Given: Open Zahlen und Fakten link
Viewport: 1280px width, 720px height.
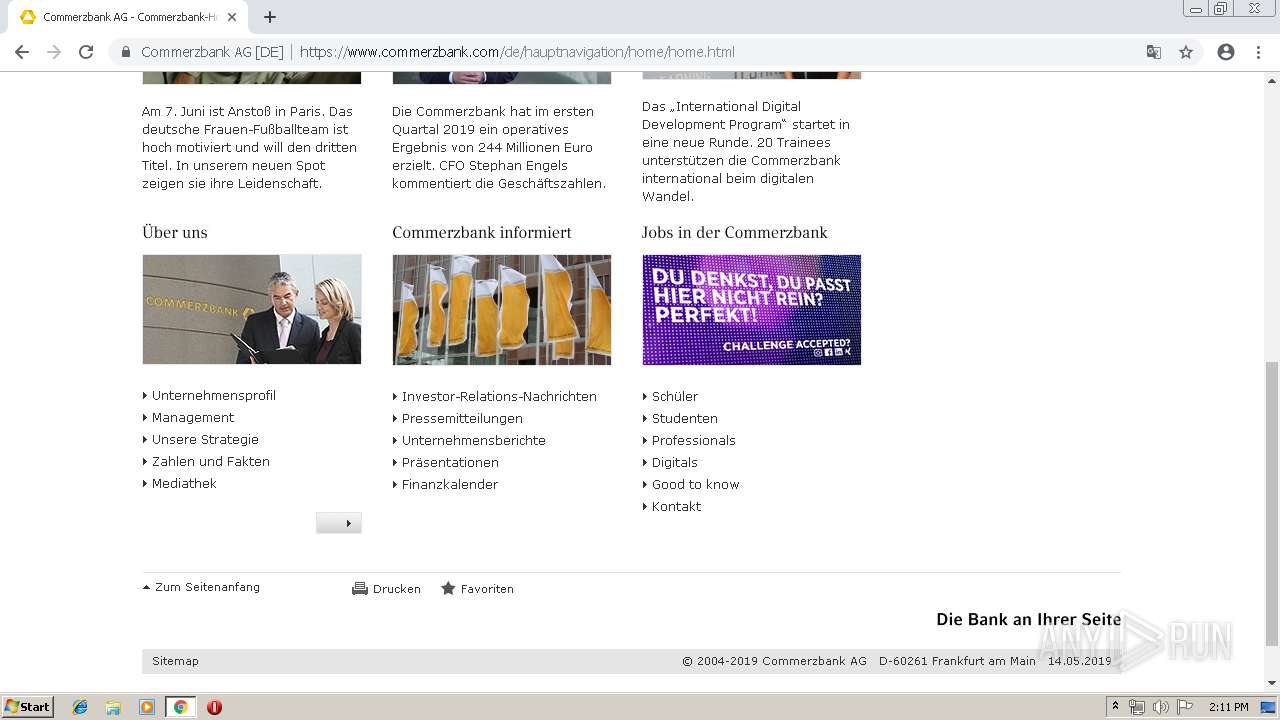Looking at the screenshot, I should tap(210, 462).
